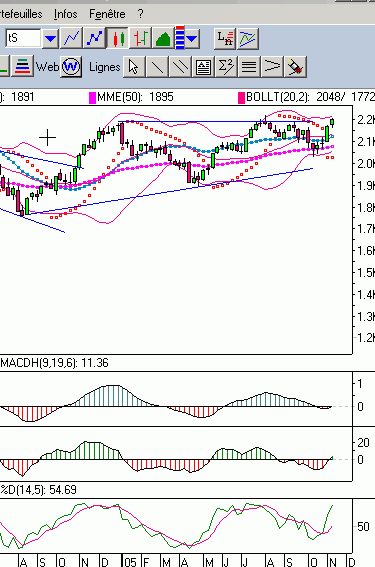Select the converging lines fan tool

[x=272, y=67]
